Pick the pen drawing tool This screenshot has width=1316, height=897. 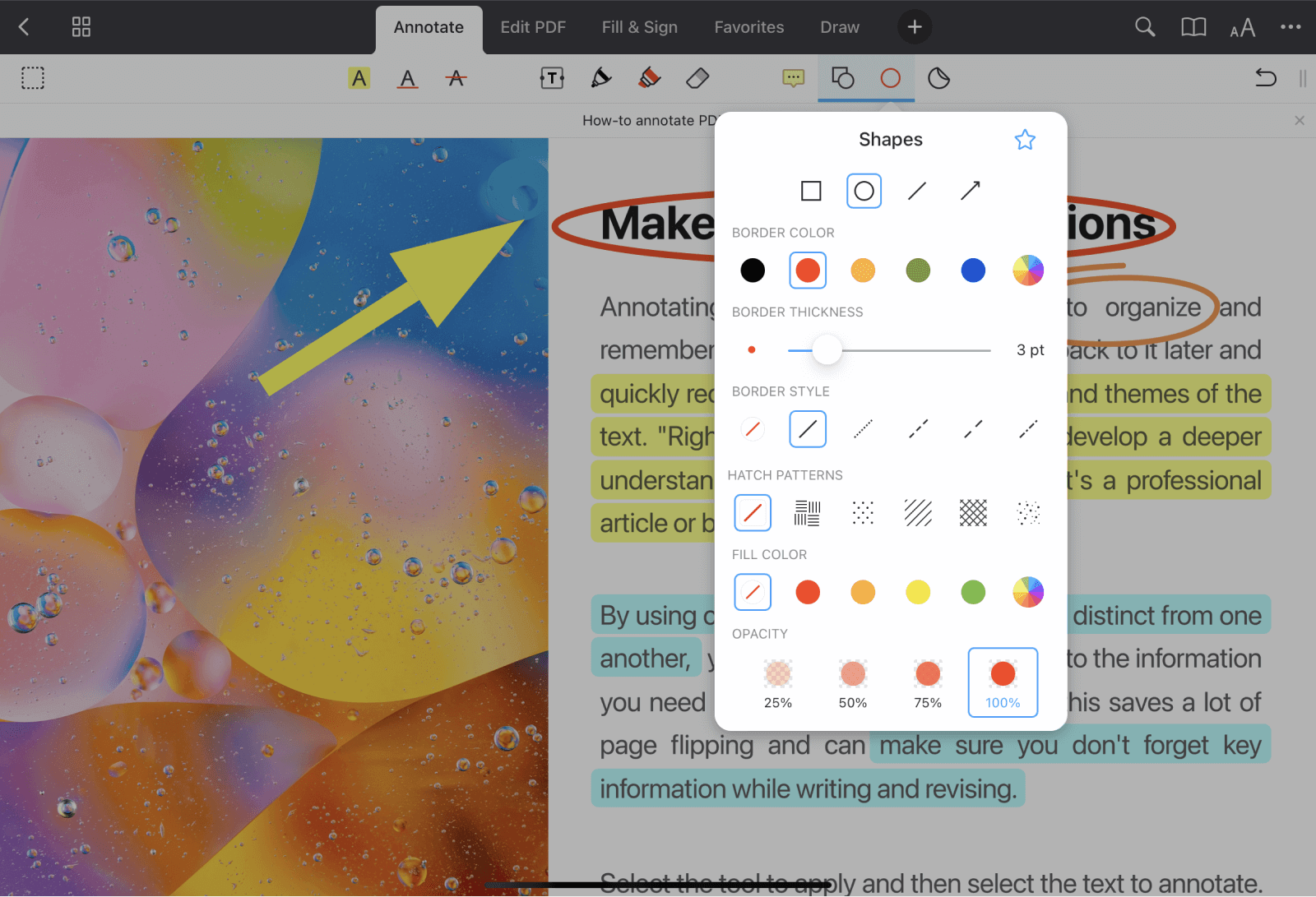coord(600,78)
